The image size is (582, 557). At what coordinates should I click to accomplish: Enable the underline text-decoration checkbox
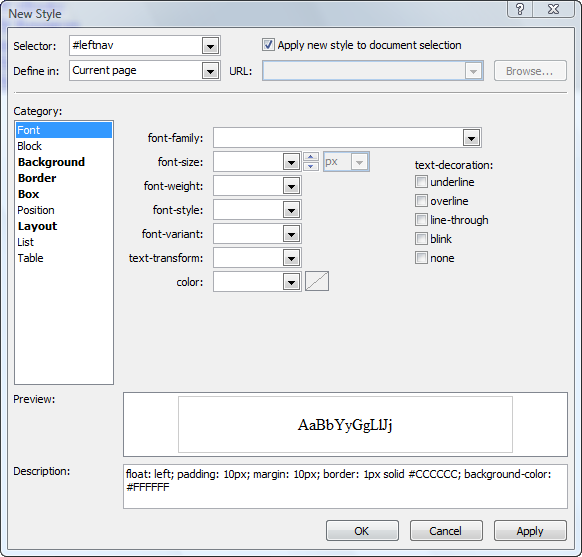421,182
